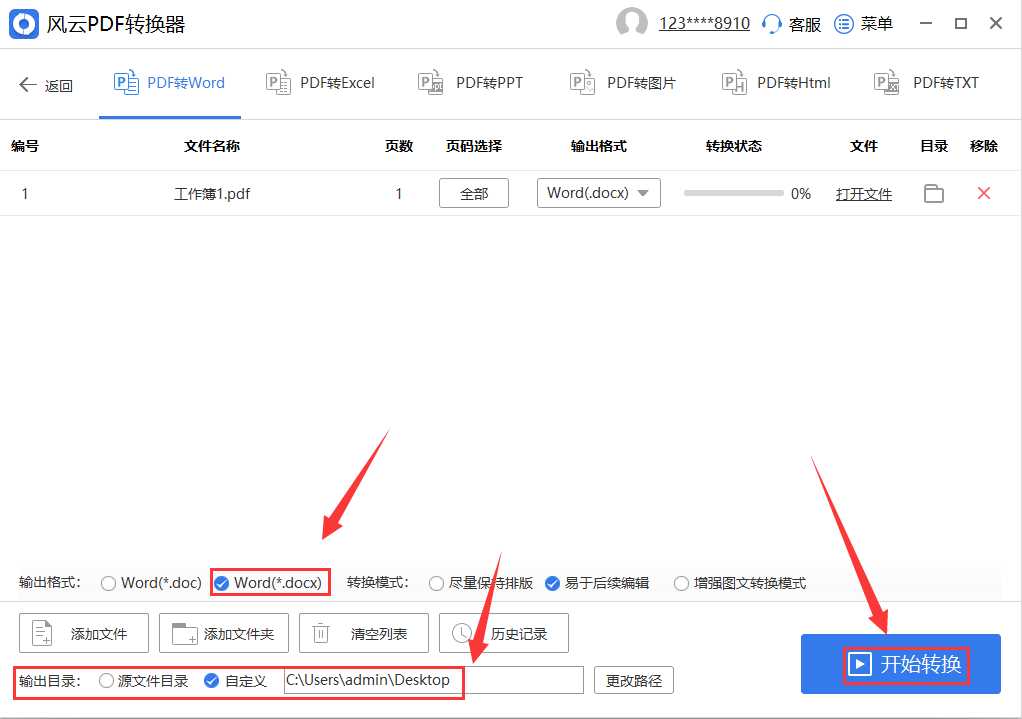Click the 页码选择 column header
The height and width of the screenshot is (719, 1022).
474,146
